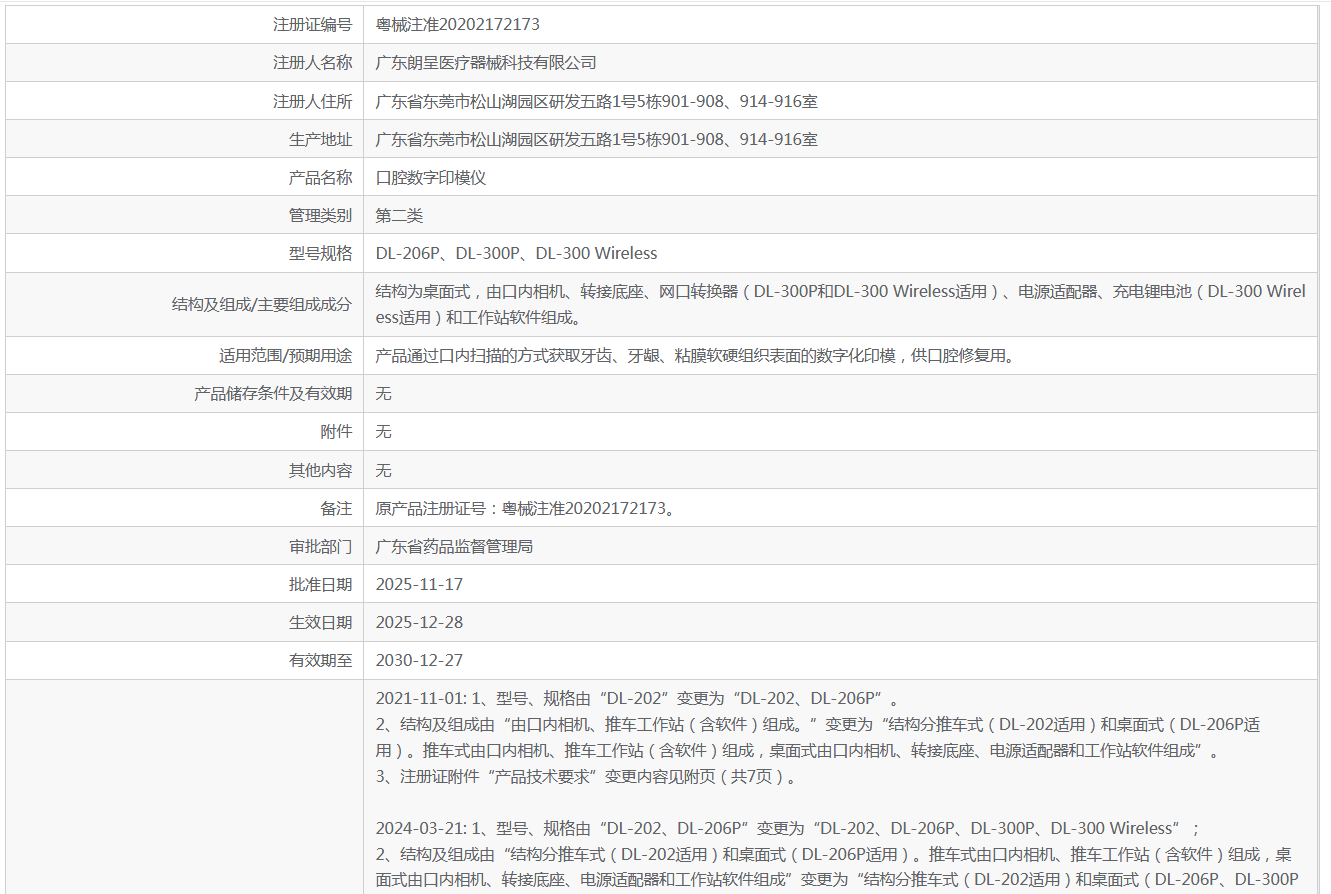This screenshot has width=1331, height=894.
Task: Click the 注册人名称 label
Action: 312,63
